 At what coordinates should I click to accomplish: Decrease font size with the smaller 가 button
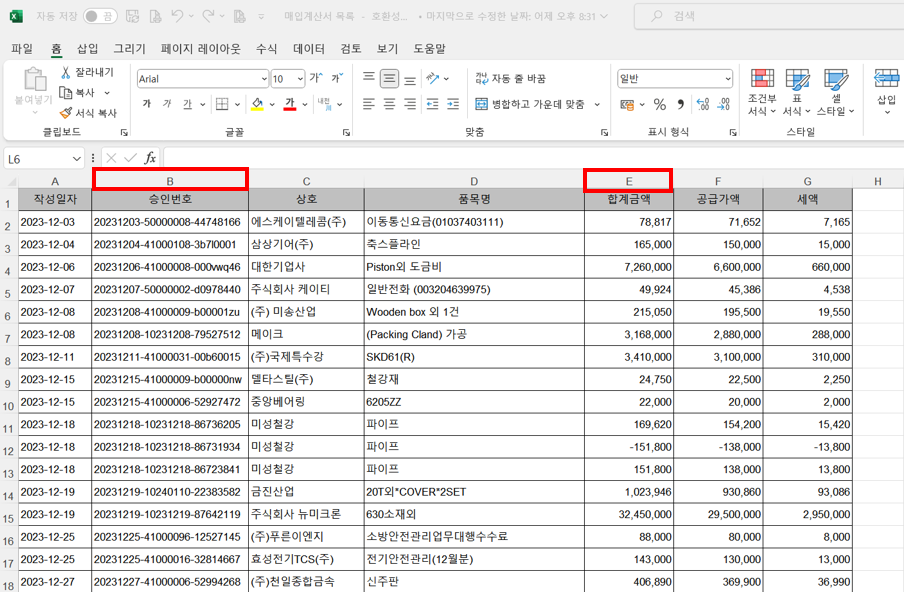[337, 77]
